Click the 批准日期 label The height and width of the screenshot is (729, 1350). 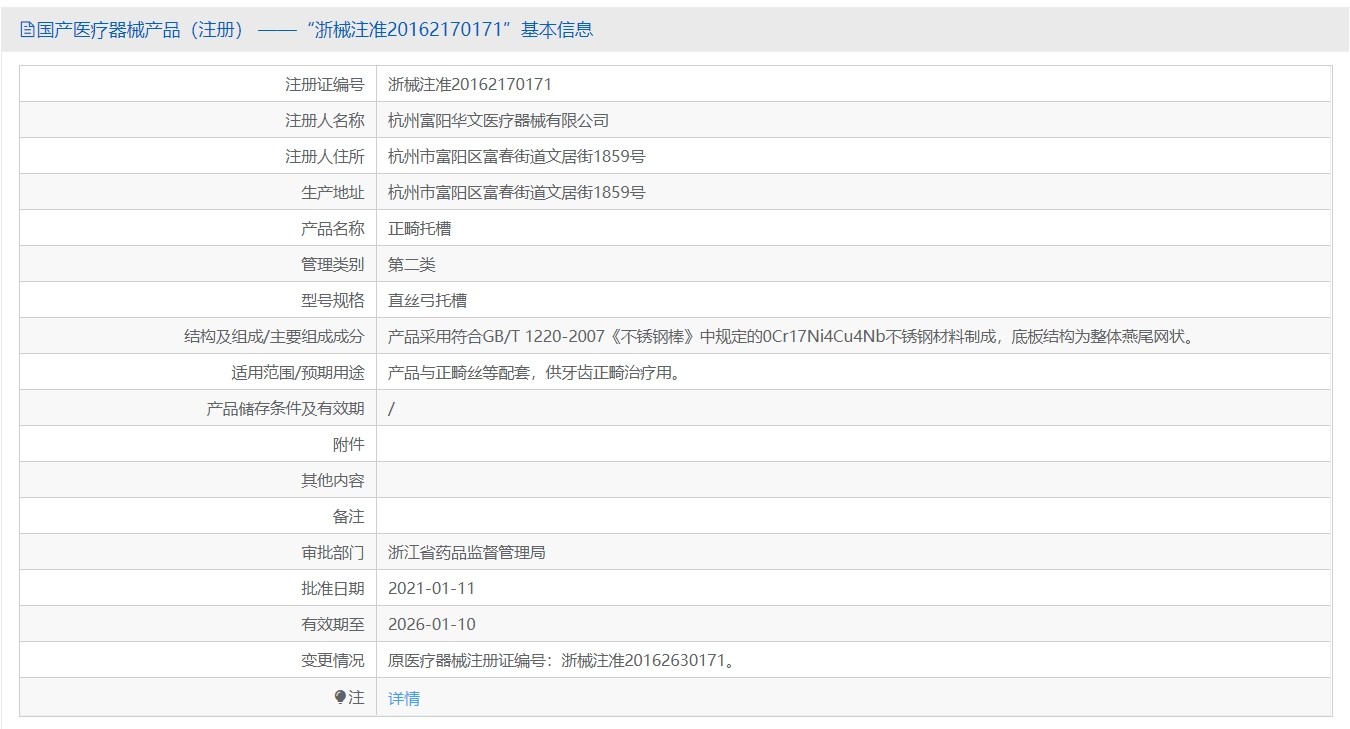coord(333,588)
